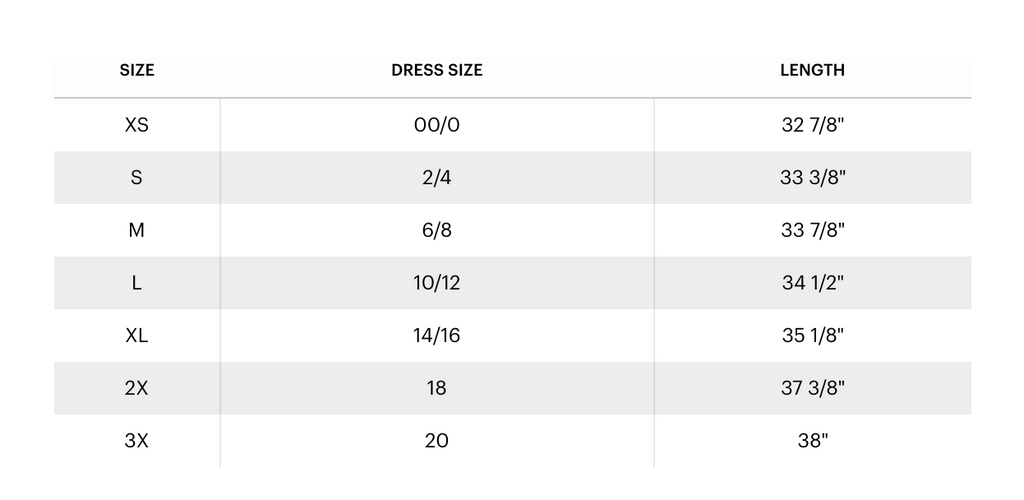Click the 33 3/8" length value

pyautogui.click(x=812, y=178)
